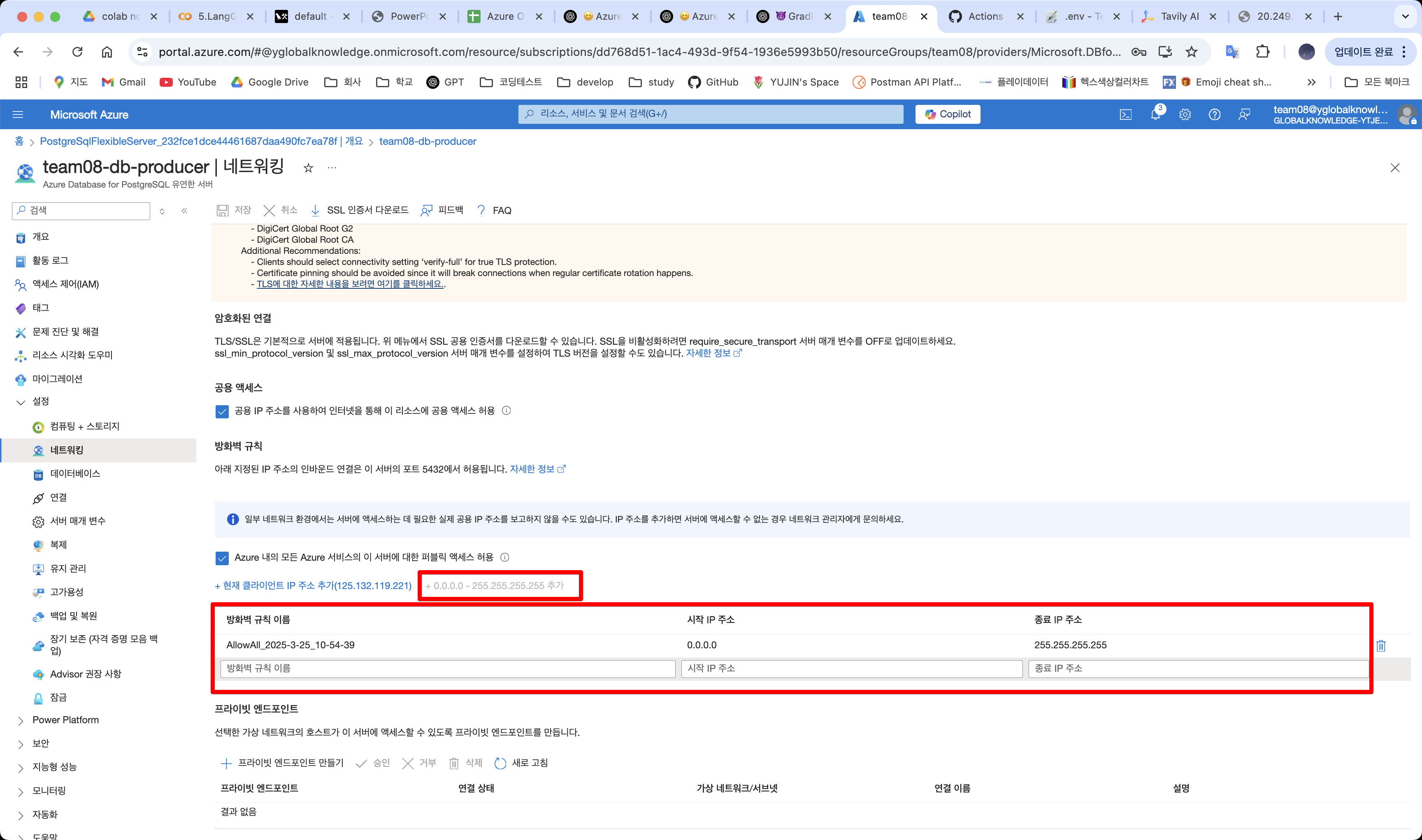Open TLS details link in the banner
The height and width of the screenshot is (840, 1422).
[350, 283]
